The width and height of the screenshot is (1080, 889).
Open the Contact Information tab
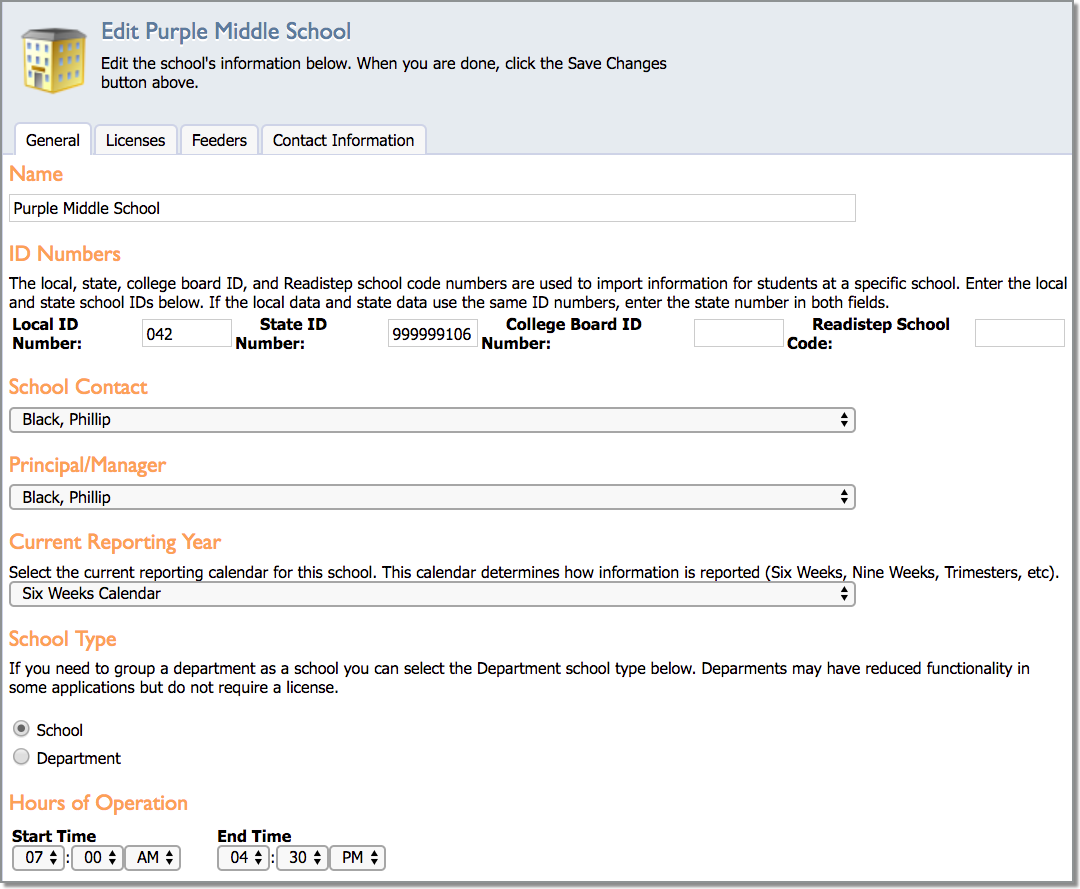tap(344, 140)
